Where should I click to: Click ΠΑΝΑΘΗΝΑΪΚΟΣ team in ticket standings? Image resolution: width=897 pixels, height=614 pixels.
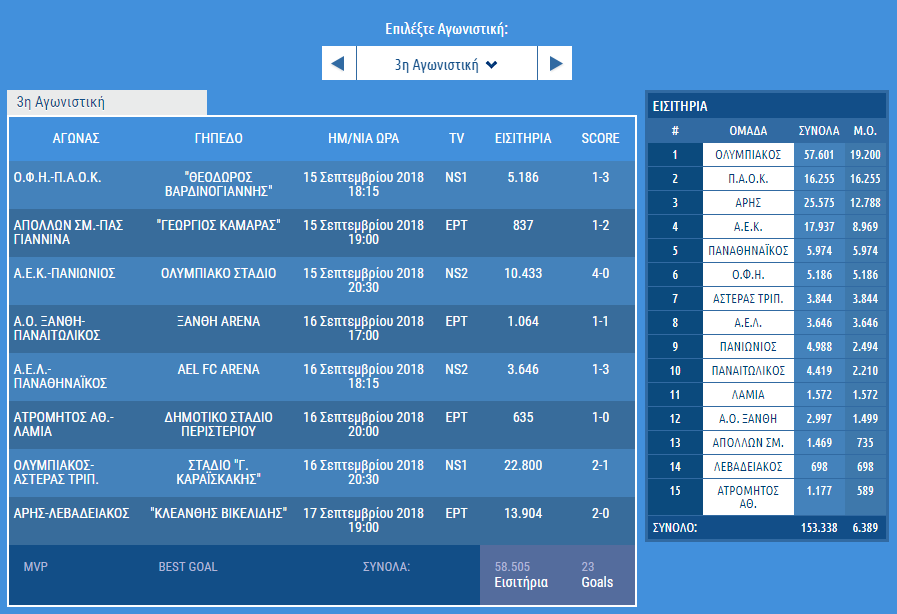coord(748,250)
